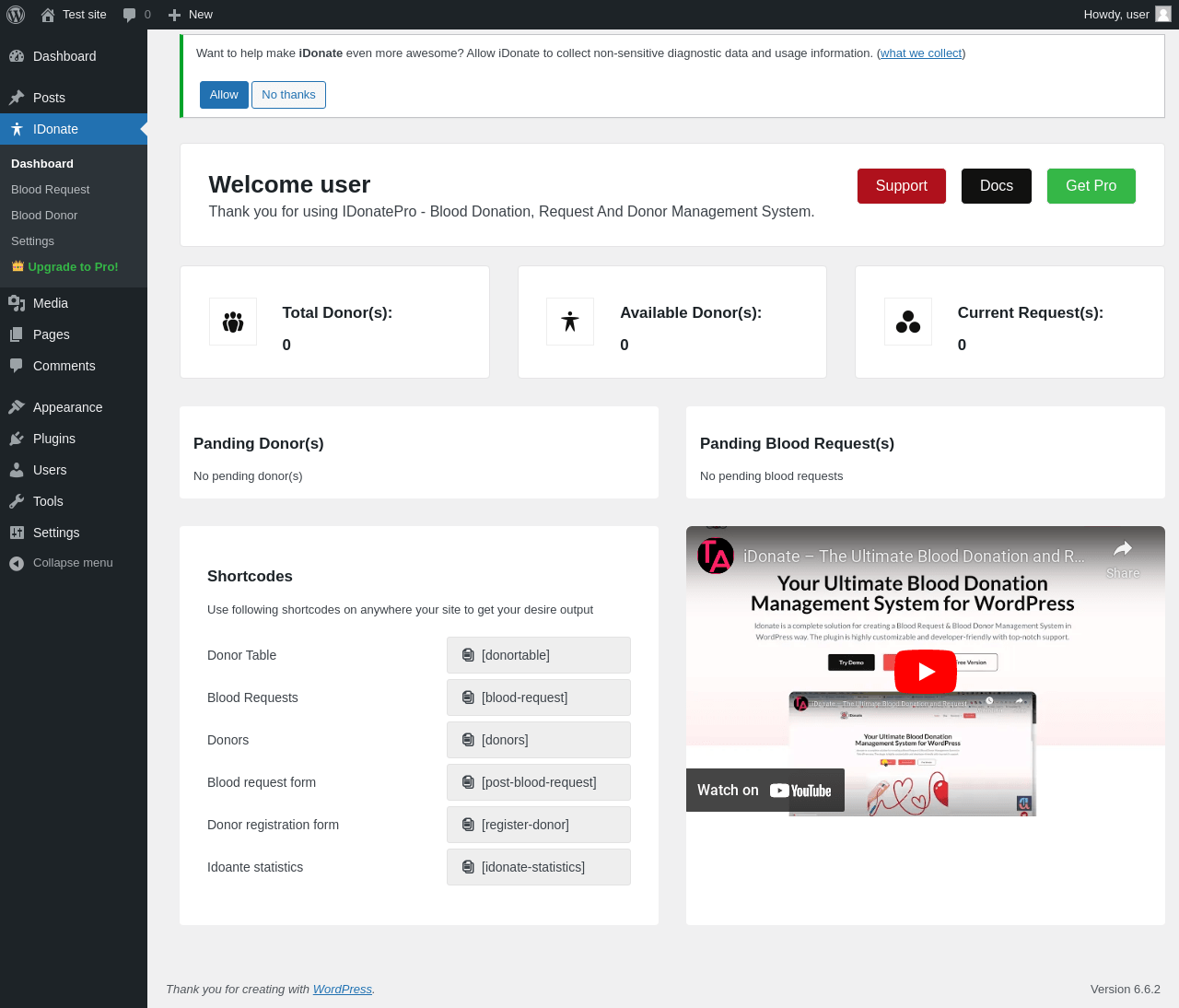Click the Media icon in sidebar
Screen dimensions: 1179x1008
coord(17,303)
